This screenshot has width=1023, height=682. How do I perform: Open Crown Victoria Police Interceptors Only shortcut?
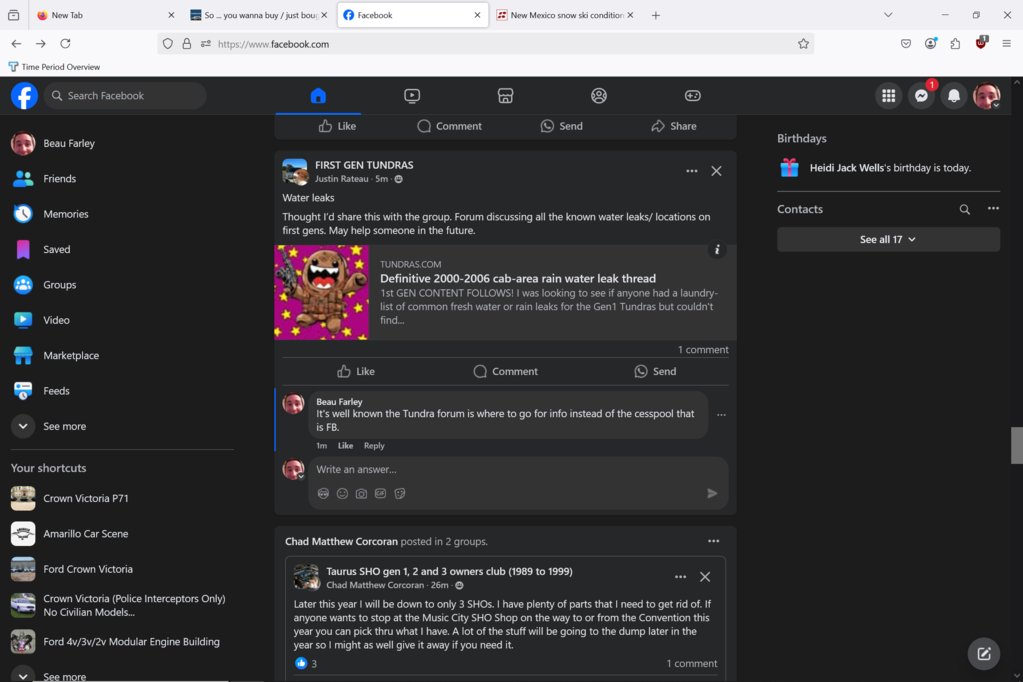pos(122,606)
